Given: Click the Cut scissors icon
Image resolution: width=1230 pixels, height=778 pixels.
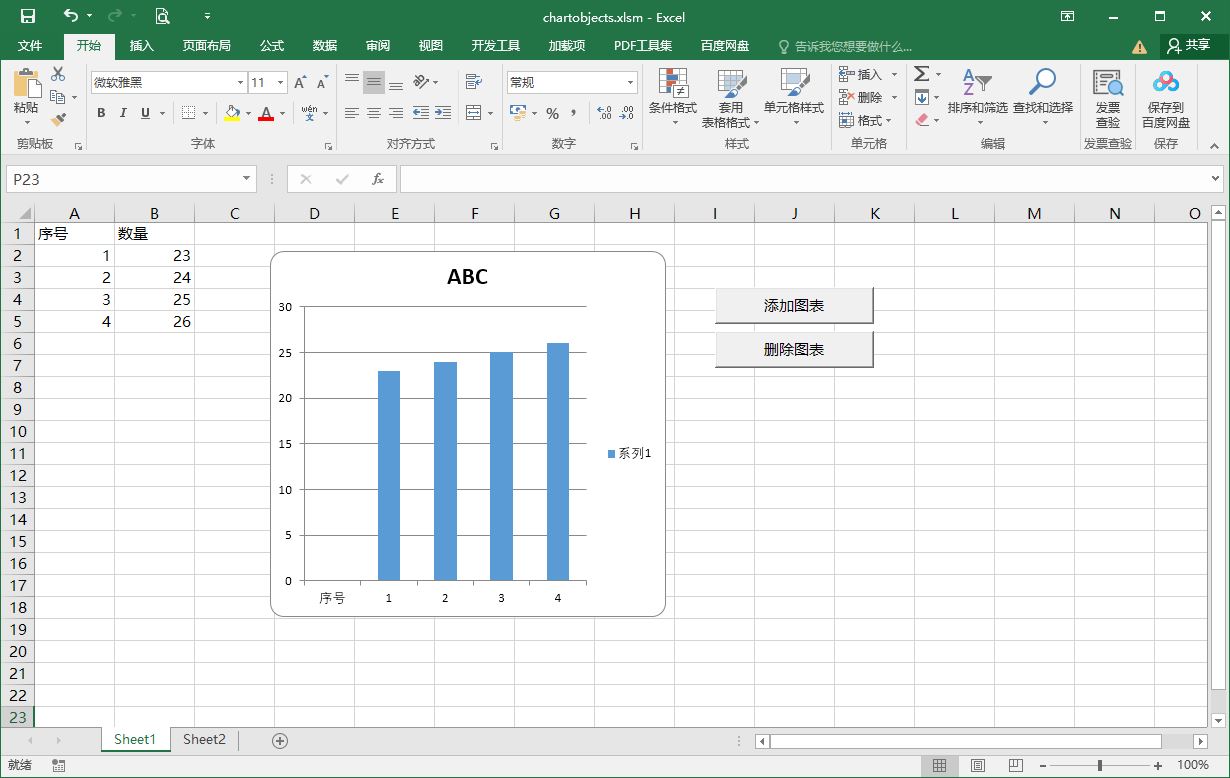Looking at the screenshot, I should click(58, 74).
